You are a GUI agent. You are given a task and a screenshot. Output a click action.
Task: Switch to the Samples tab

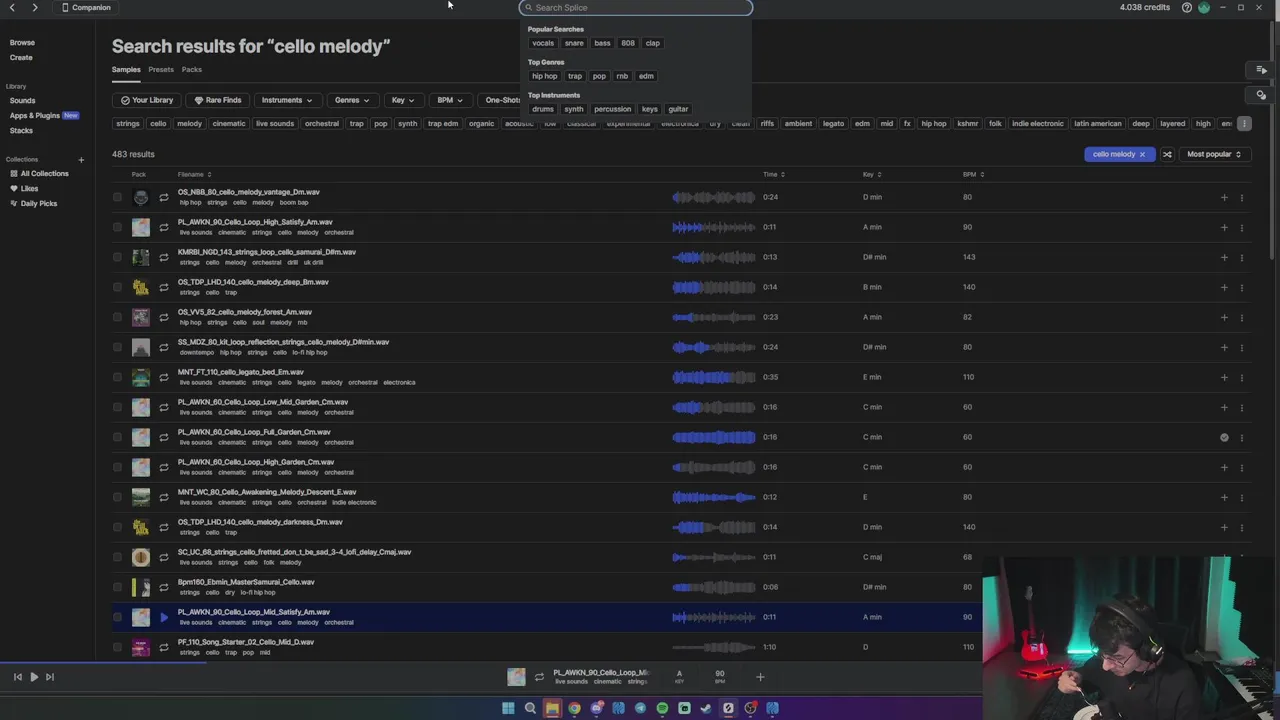coord(126,70)
